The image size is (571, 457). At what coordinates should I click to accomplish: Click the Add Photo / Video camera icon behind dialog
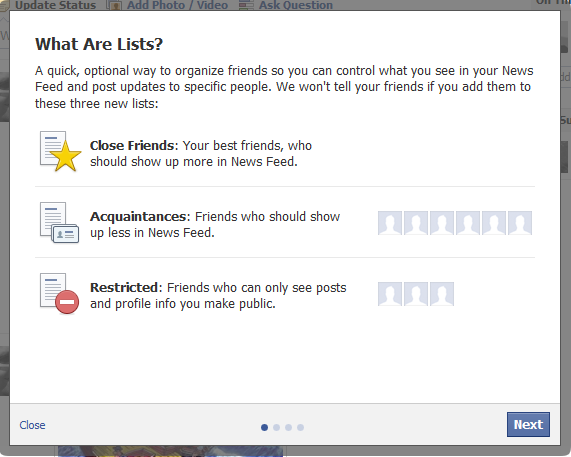(x=114, y=5)
